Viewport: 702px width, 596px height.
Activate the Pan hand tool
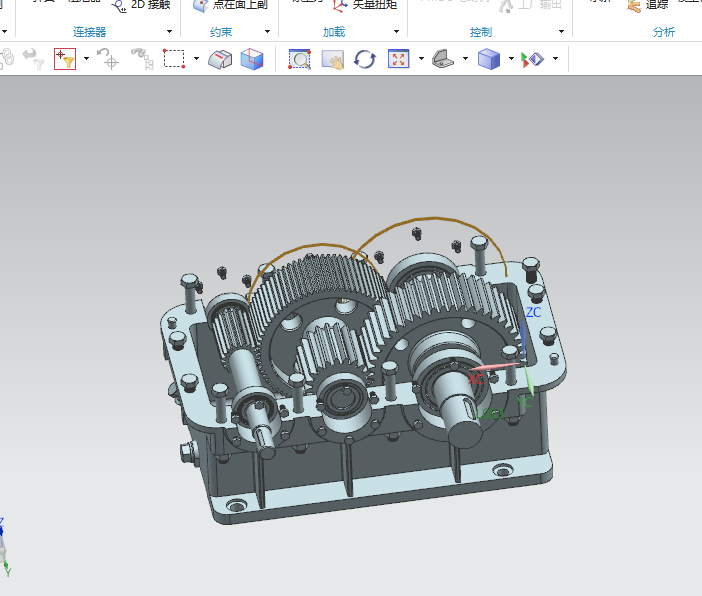(332, 59)
